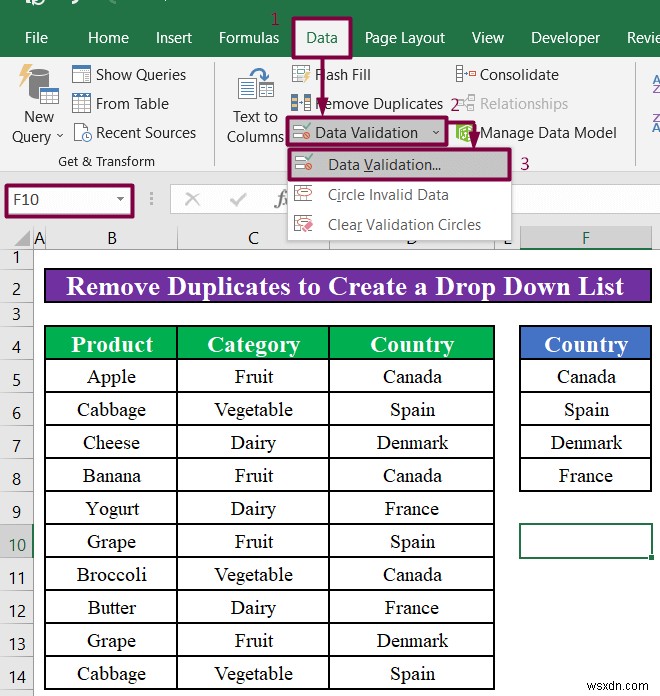Click the Manage Data Model icon

click(x=464, y=133)
